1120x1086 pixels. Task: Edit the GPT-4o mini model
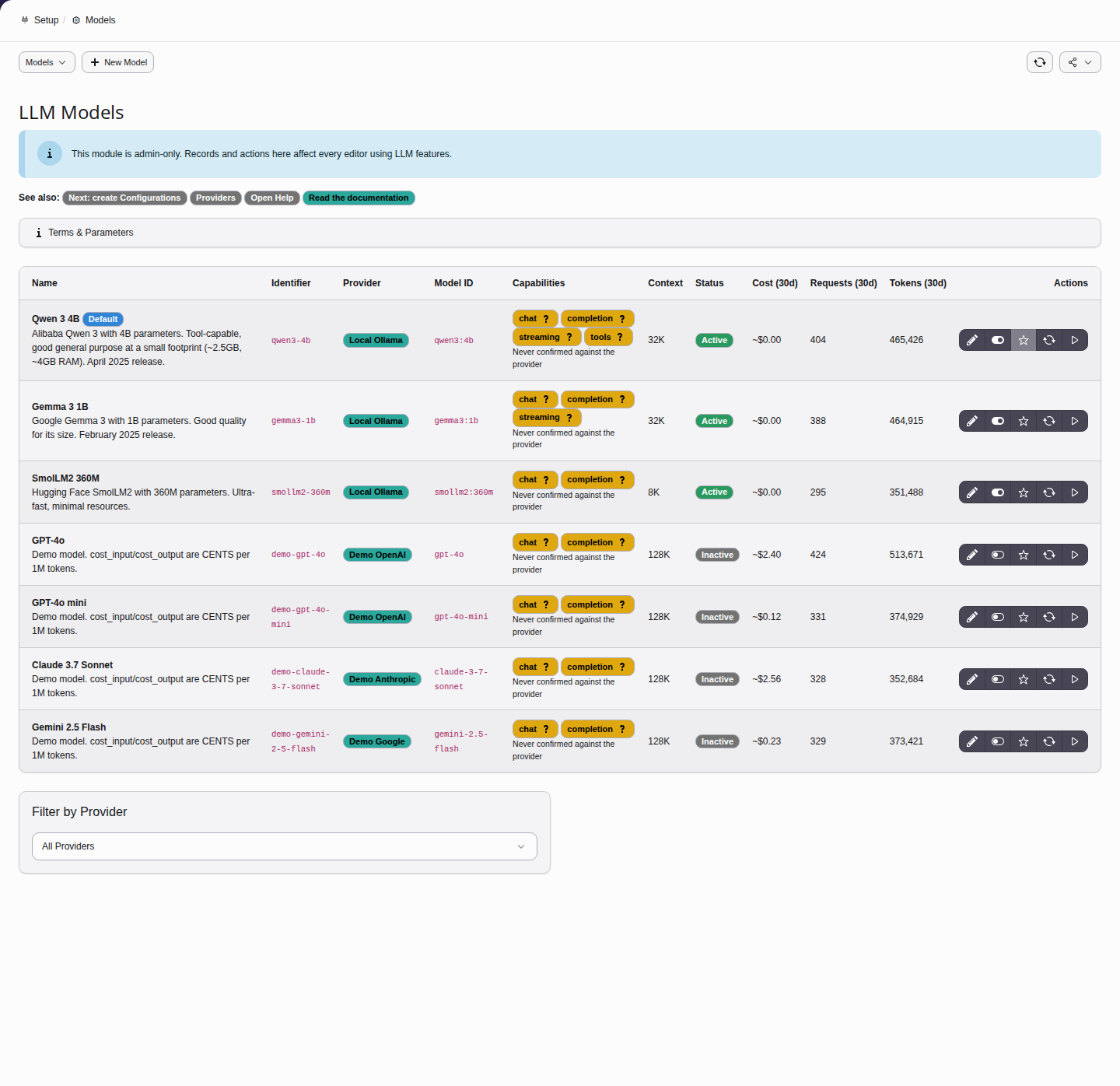(972, 617)
